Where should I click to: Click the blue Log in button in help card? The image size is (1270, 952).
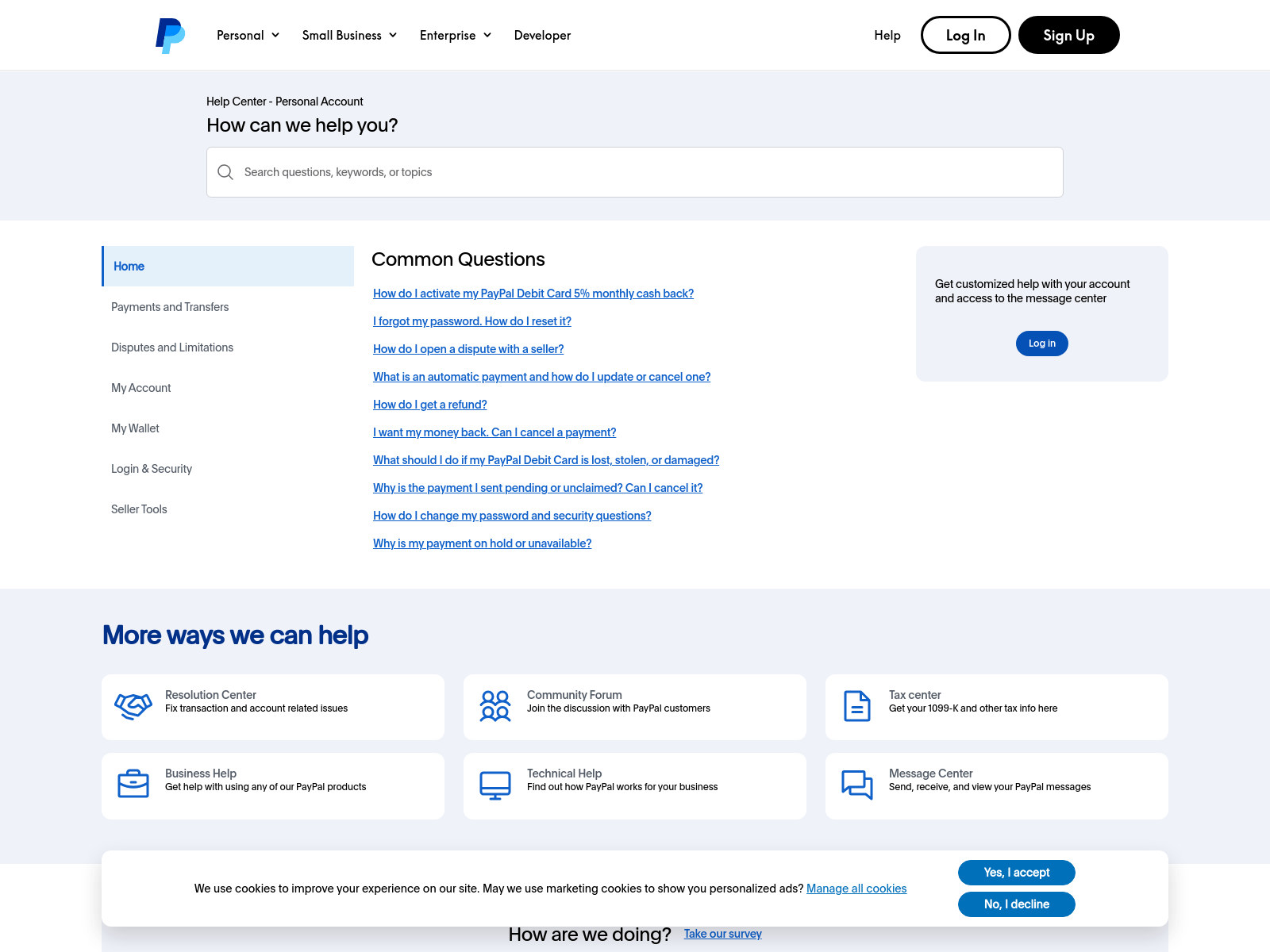1042,344
